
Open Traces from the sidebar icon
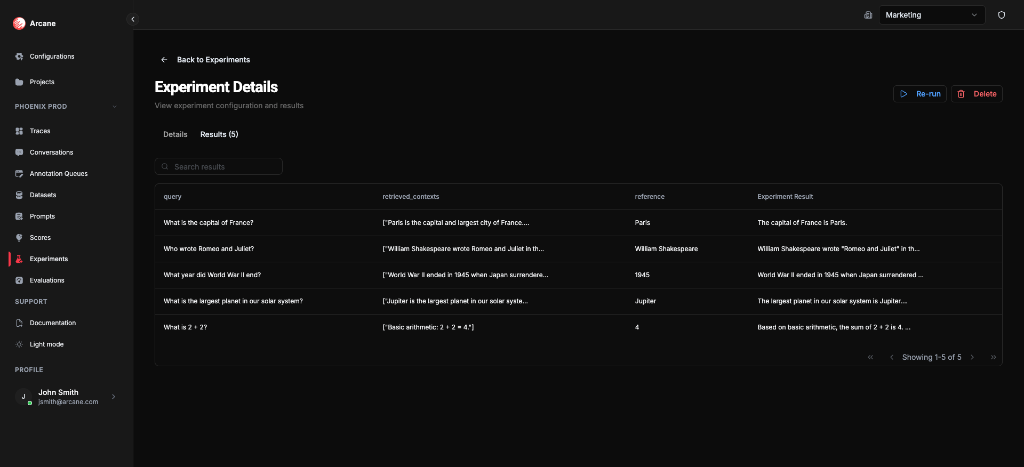pyautogui.click(x=19, y=131)
